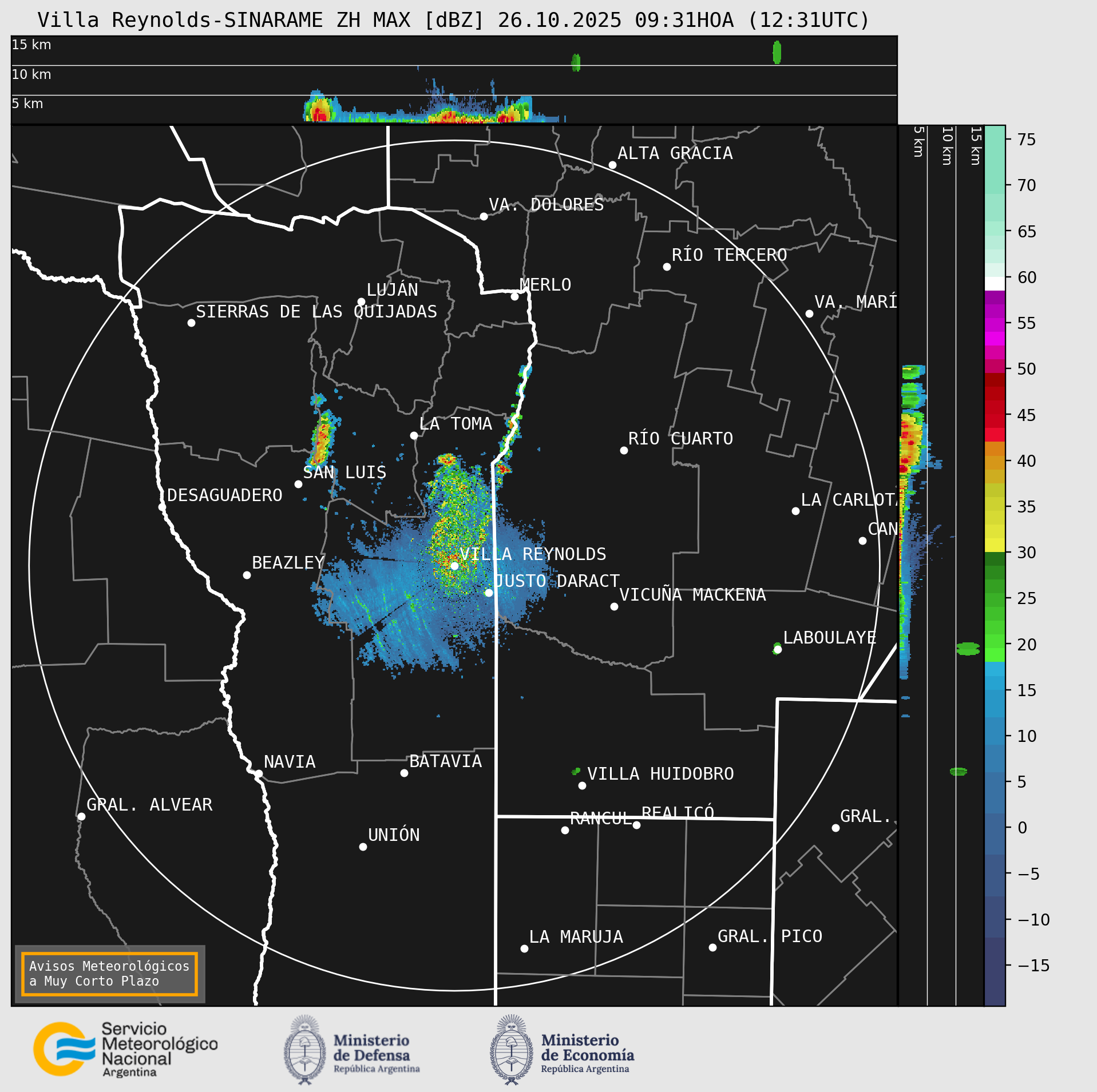Open Avisos Meteorológicos a Muy Corto Plazo
The width and height of the screenshot is (1097, 1092).
(109, 974)
